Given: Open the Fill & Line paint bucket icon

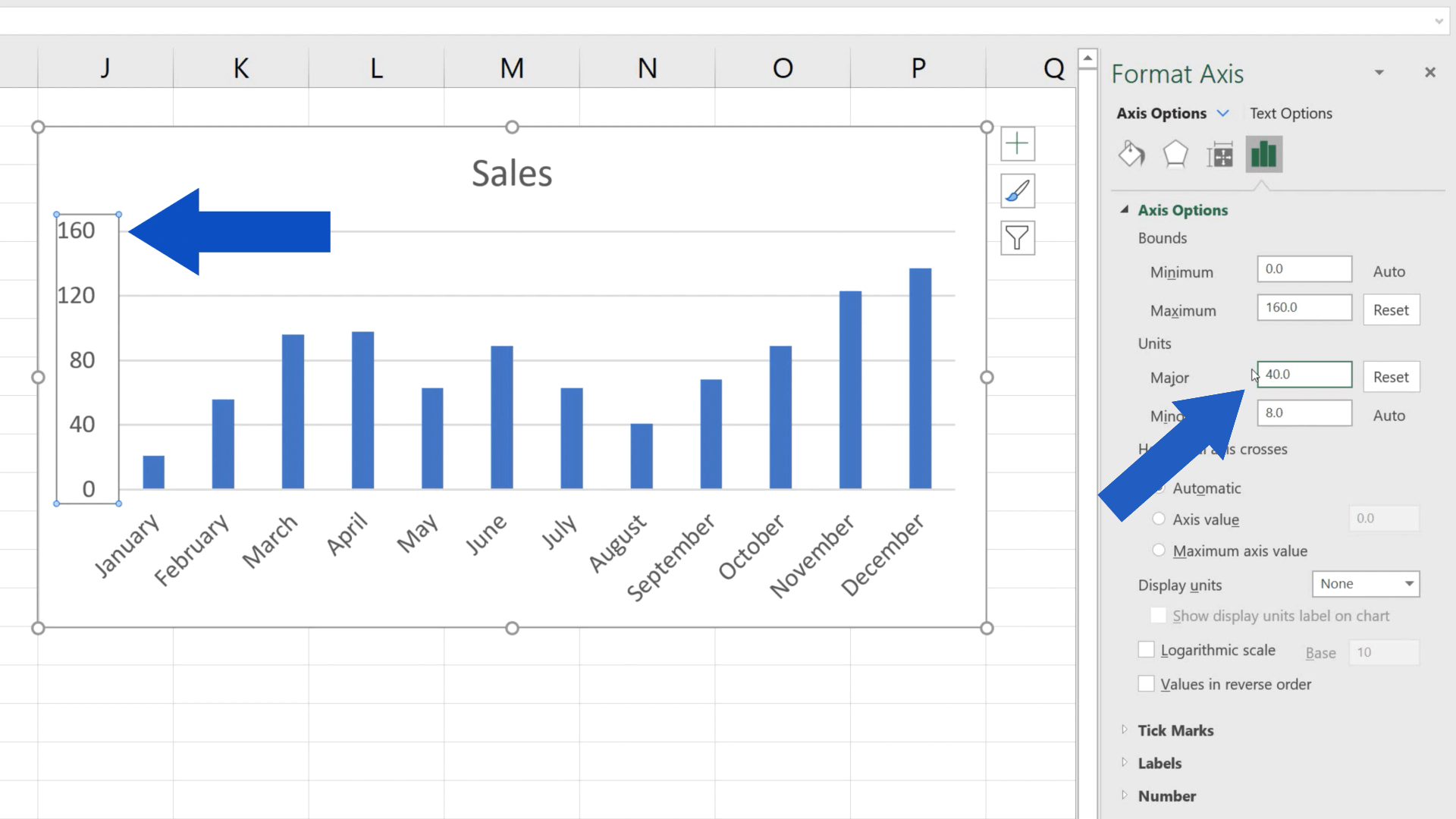Looking at the screenshot, I should [1131, 155].
